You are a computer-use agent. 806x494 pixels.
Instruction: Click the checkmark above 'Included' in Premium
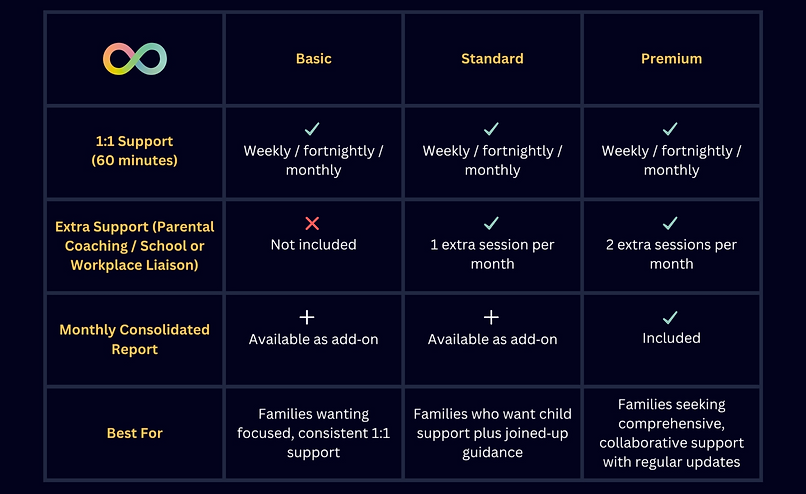tap(671, 317)
